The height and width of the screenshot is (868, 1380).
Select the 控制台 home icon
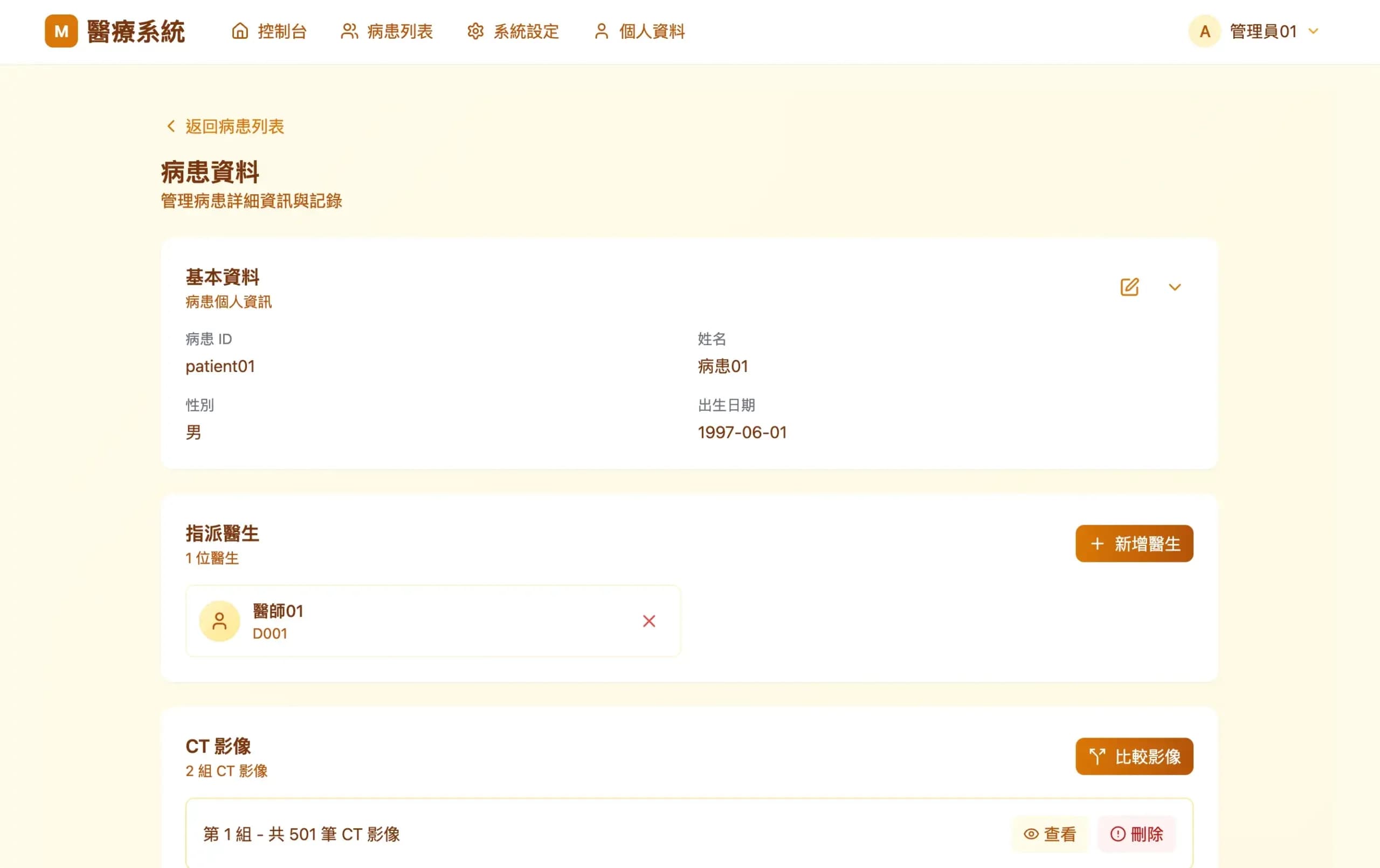click(x=239, y=31)
